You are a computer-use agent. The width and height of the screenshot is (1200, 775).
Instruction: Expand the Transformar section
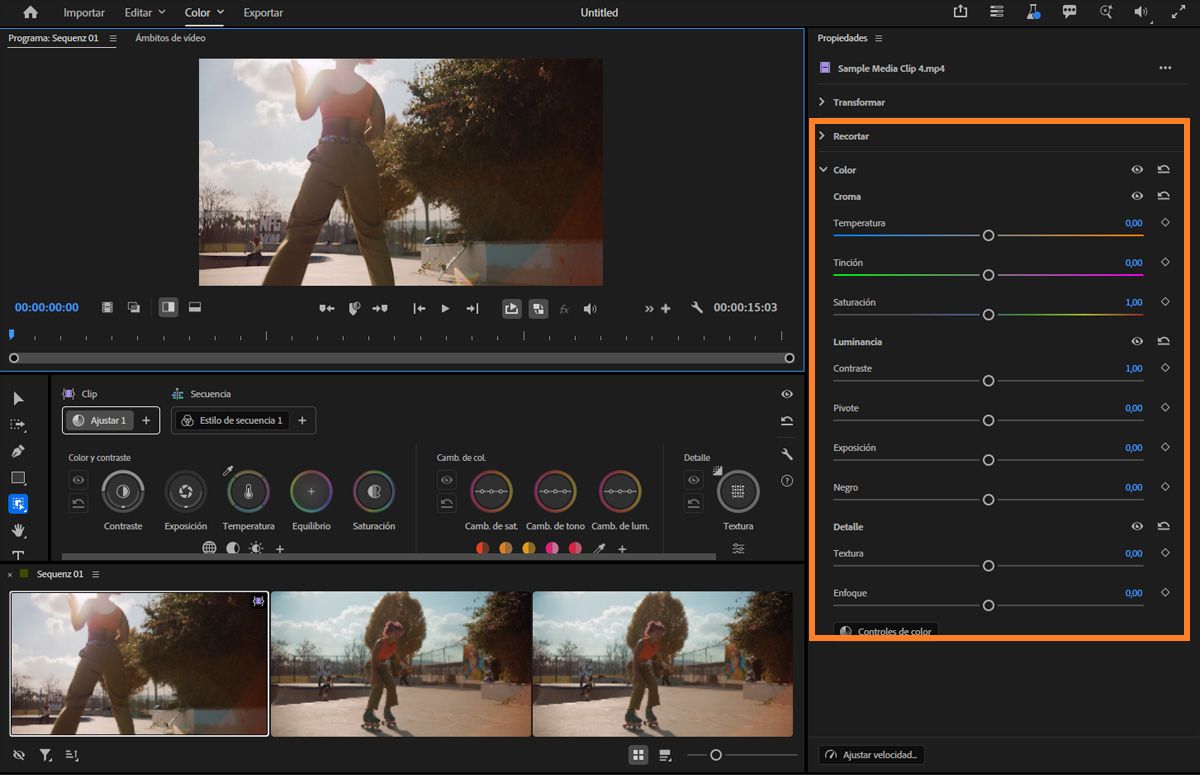coord(858,102)
